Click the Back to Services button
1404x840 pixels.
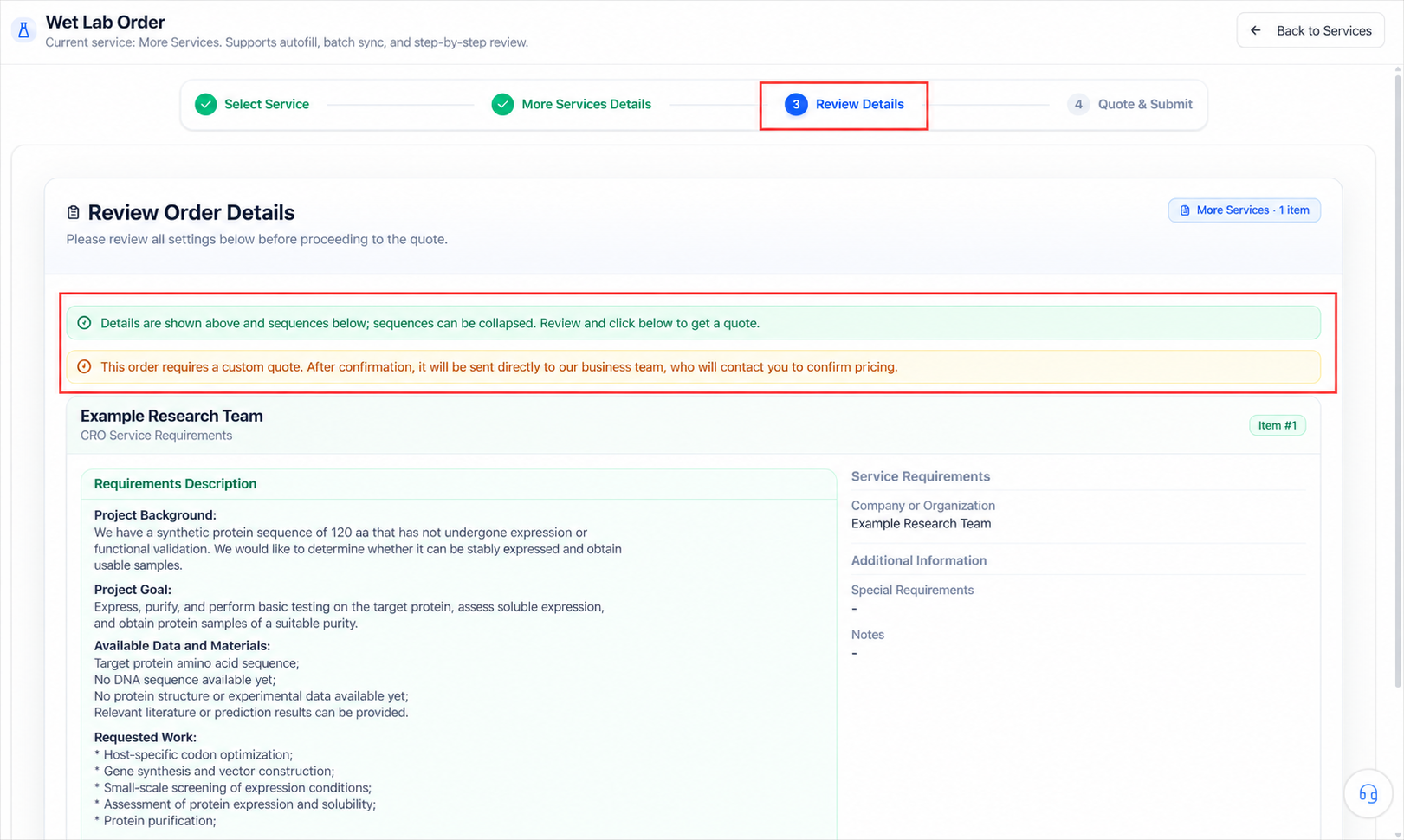[x=1310, y=30]
